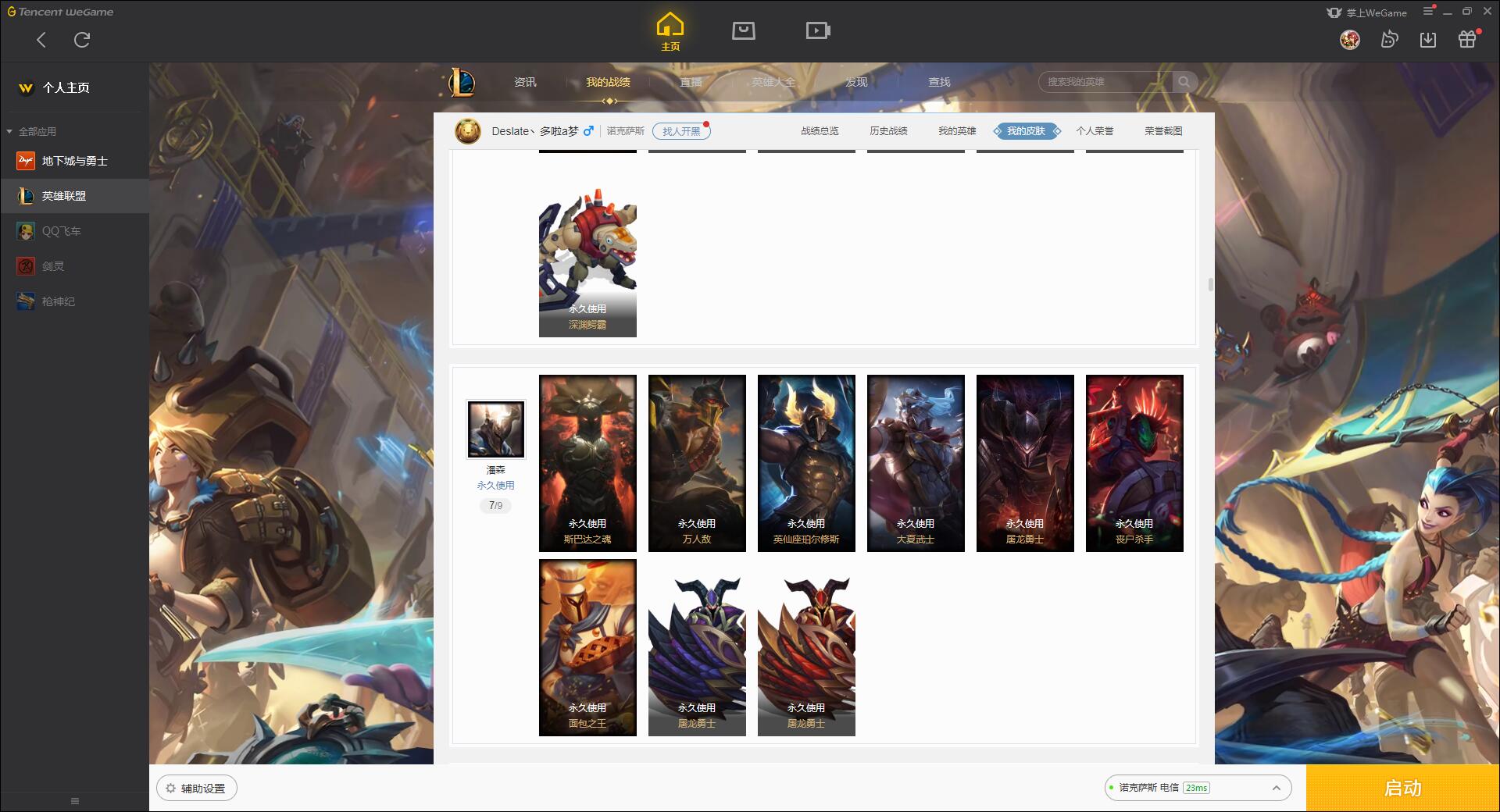Open the 大夏武士 skin card

[916, 463]
